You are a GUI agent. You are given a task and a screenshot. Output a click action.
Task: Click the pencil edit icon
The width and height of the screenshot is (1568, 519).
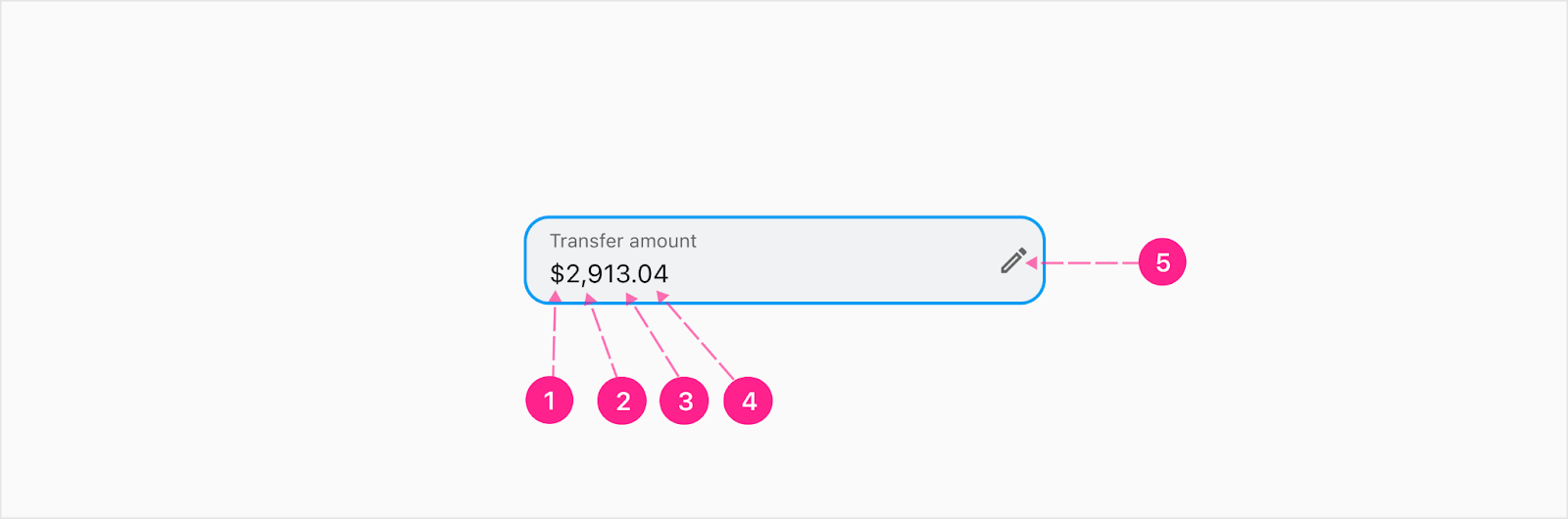coord(1013,260)
